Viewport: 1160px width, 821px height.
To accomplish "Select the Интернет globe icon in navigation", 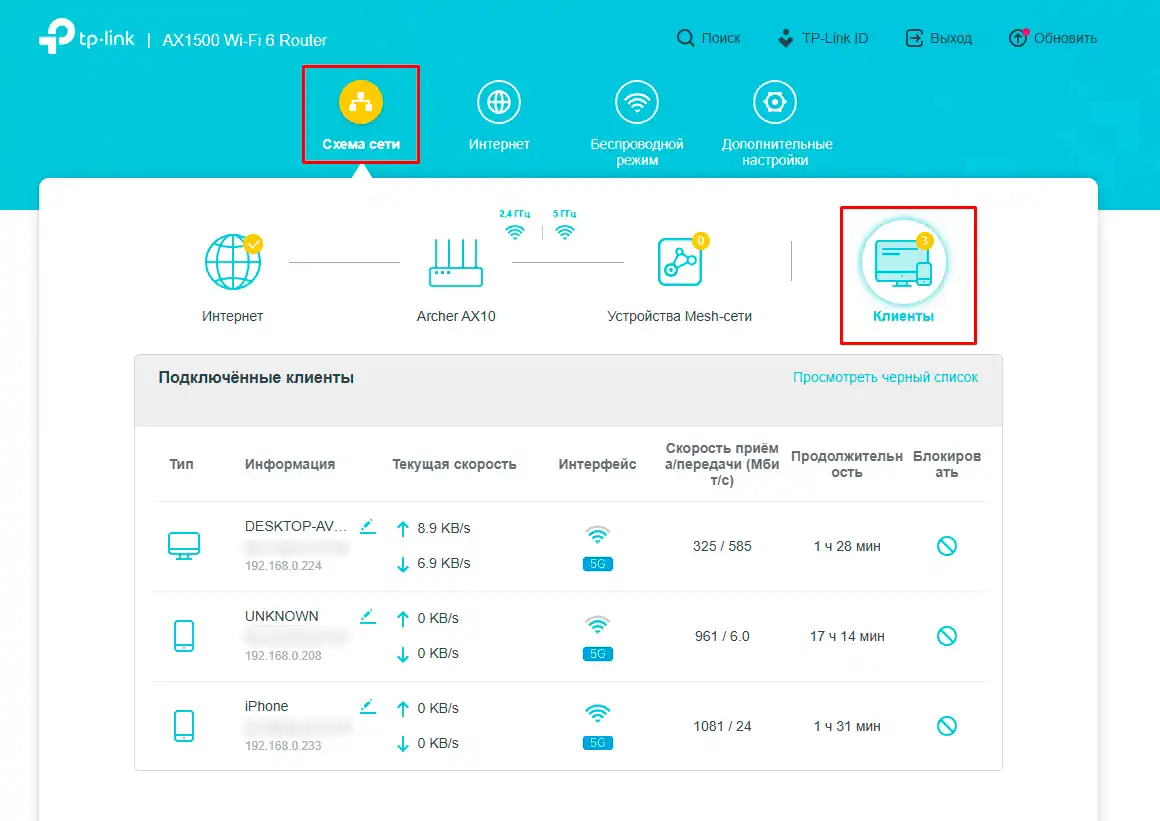I will tap(499, 101).
